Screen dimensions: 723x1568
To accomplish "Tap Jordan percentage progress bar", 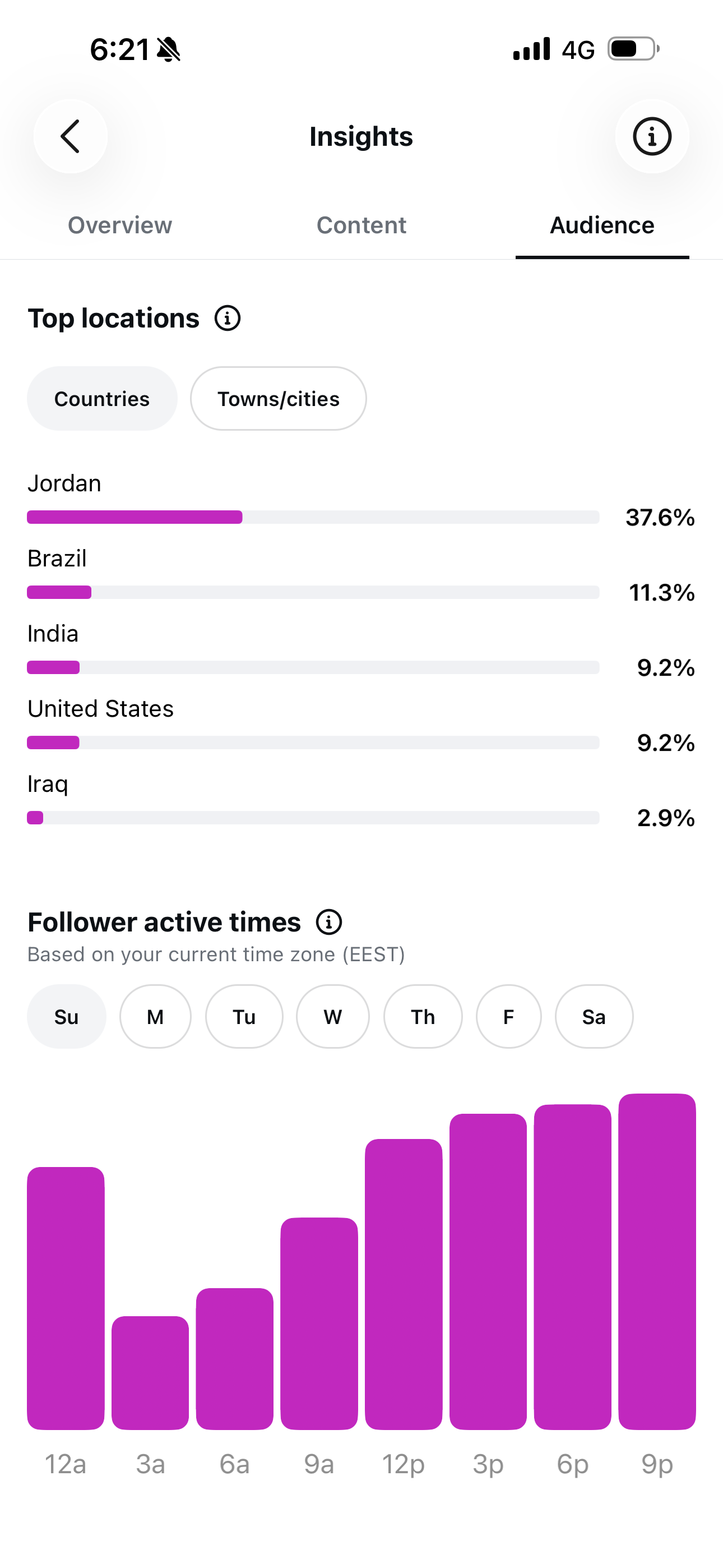I will 313,518.
